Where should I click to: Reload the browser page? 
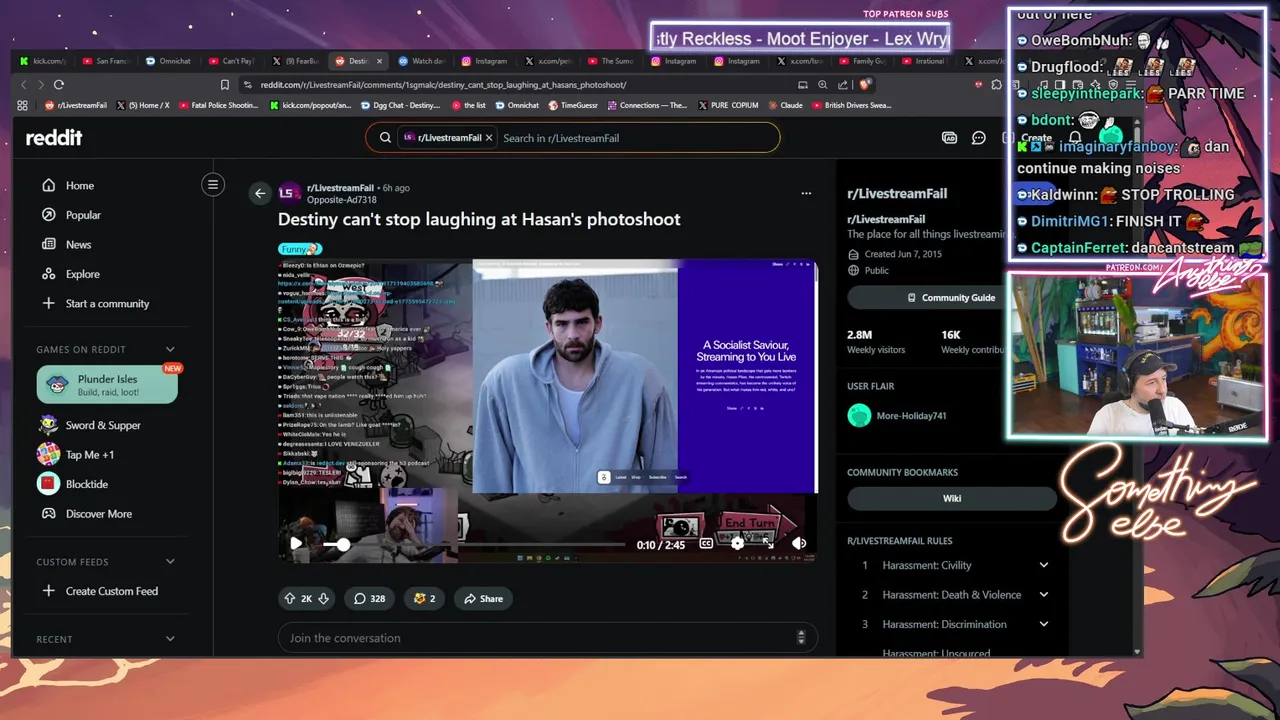59,85
